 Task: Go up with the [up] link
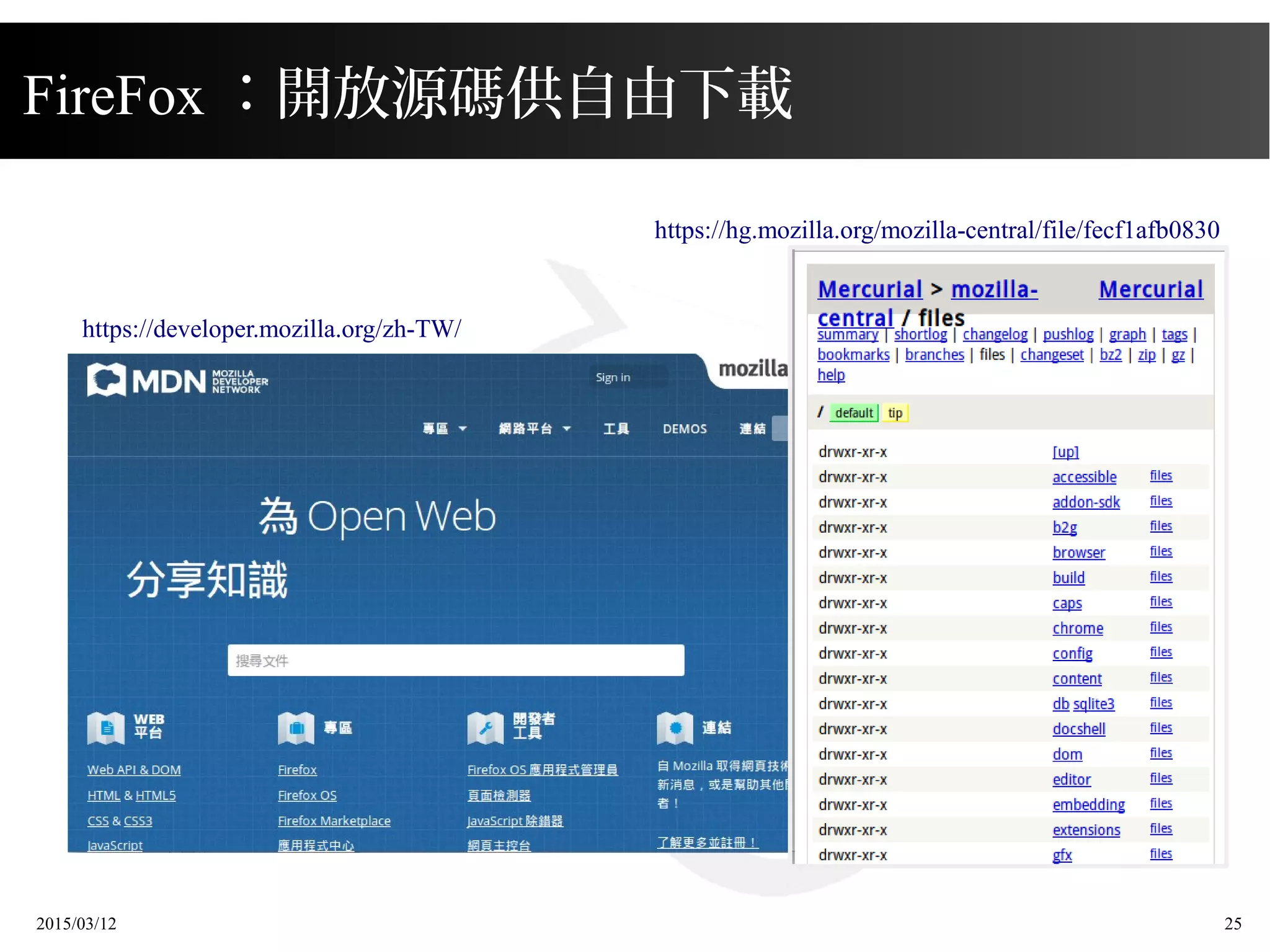coord(1065,452)
